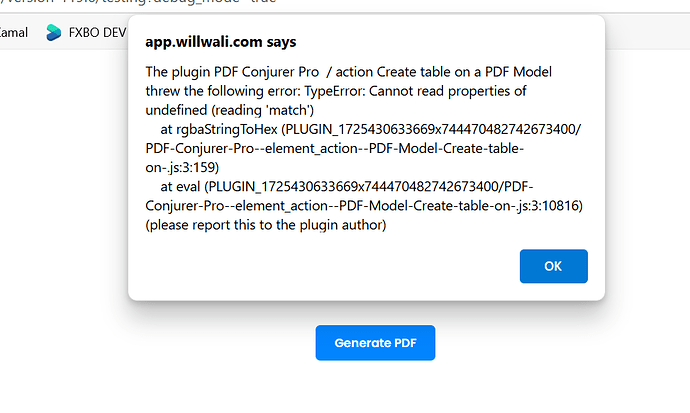Click the "(reading 'match')" error text
Screen dimensions: 690x413
(263, 110)
